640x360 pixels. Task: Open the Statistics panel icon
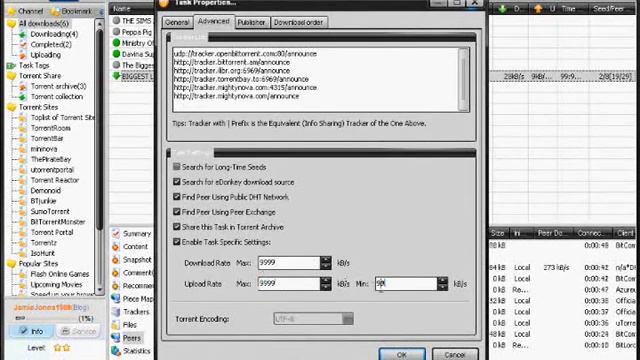click(116, 351)
